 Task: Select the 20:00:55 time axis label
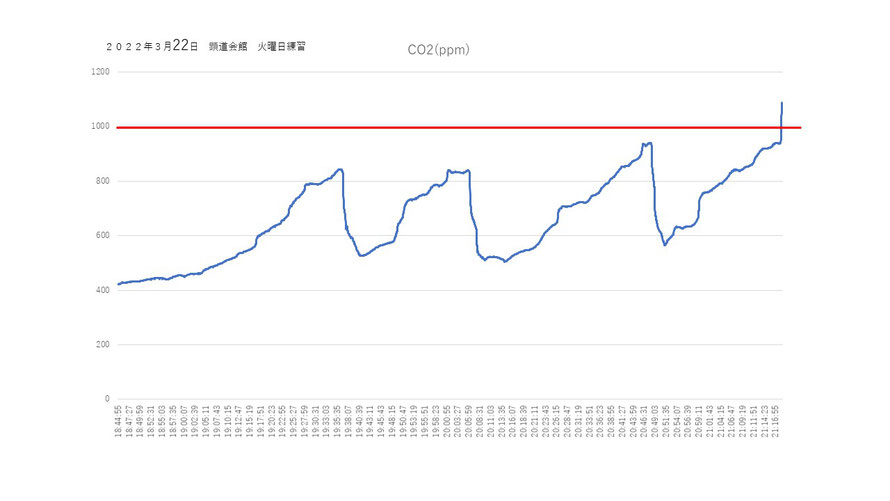447,421
